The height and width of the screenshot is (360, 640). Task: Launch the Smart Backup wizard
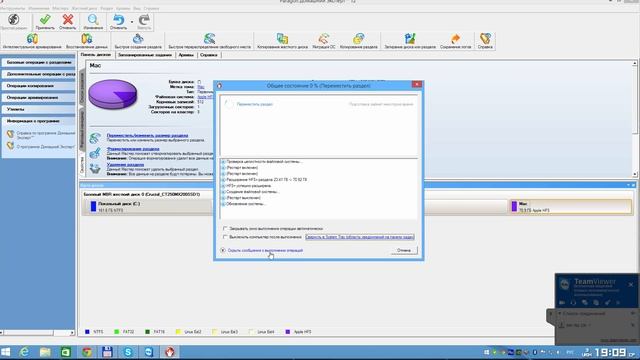pyautogui.click(x=32, y=41)
